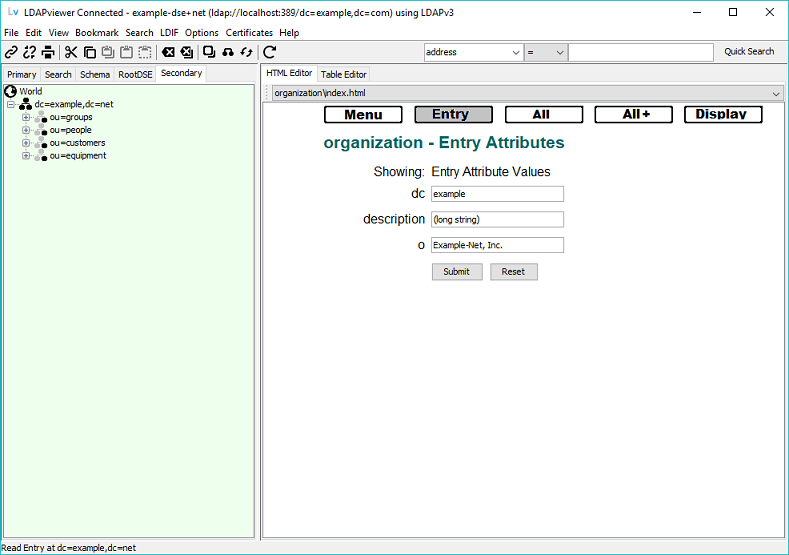Image resolution: width=789 pixels, height=555 pixels.
Task: Expand the ou=customers tree node
Action: 26,143
